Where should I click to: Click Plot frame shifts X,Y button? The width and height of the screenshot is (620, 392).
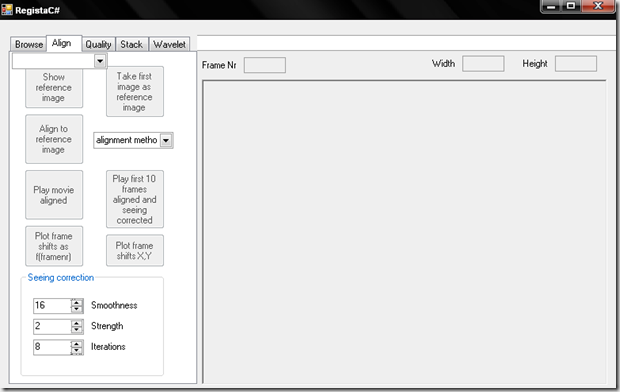[134, 250]
